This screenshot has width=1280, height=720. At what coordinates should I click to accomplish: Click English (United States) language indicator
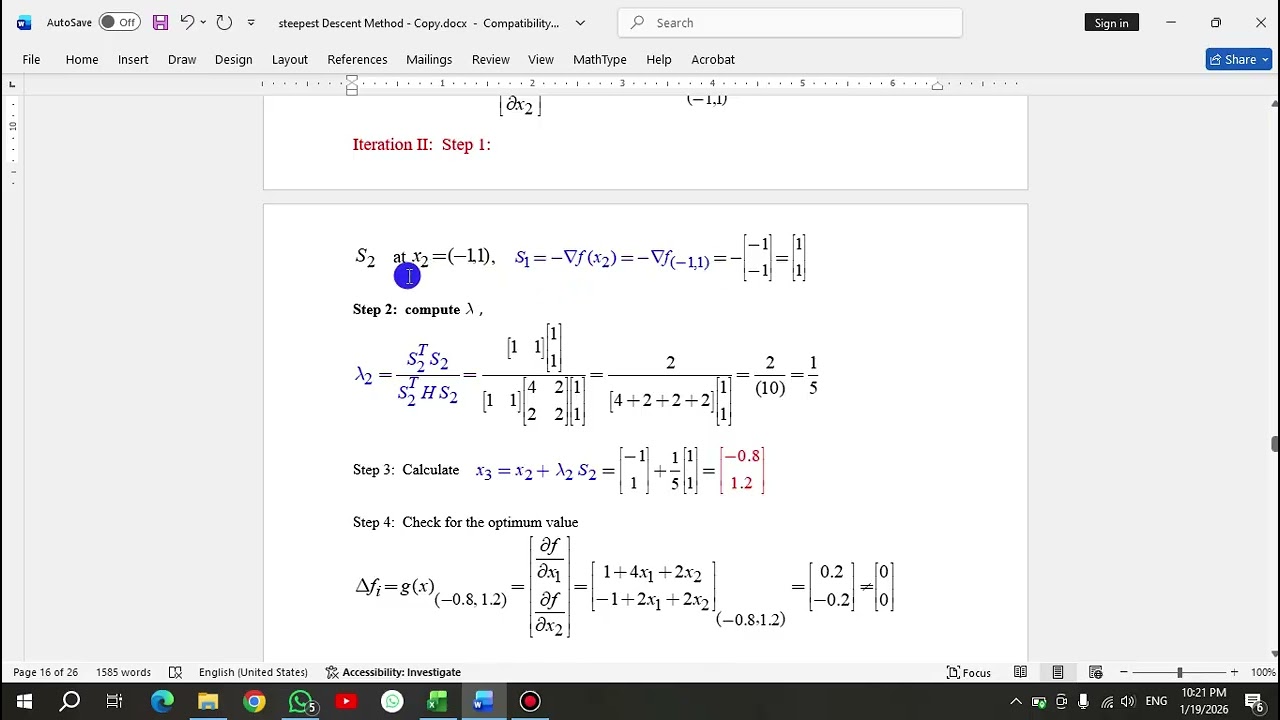(253, 672)
